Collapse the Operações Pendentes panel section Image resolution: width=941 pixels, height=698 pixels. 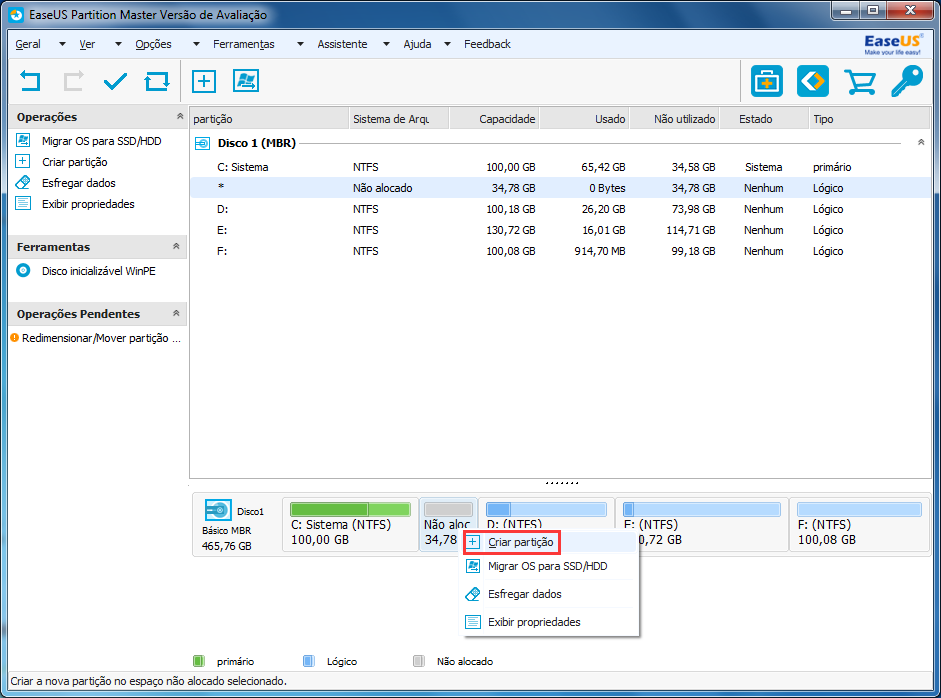pyautogui.click(x=176, y=313)
